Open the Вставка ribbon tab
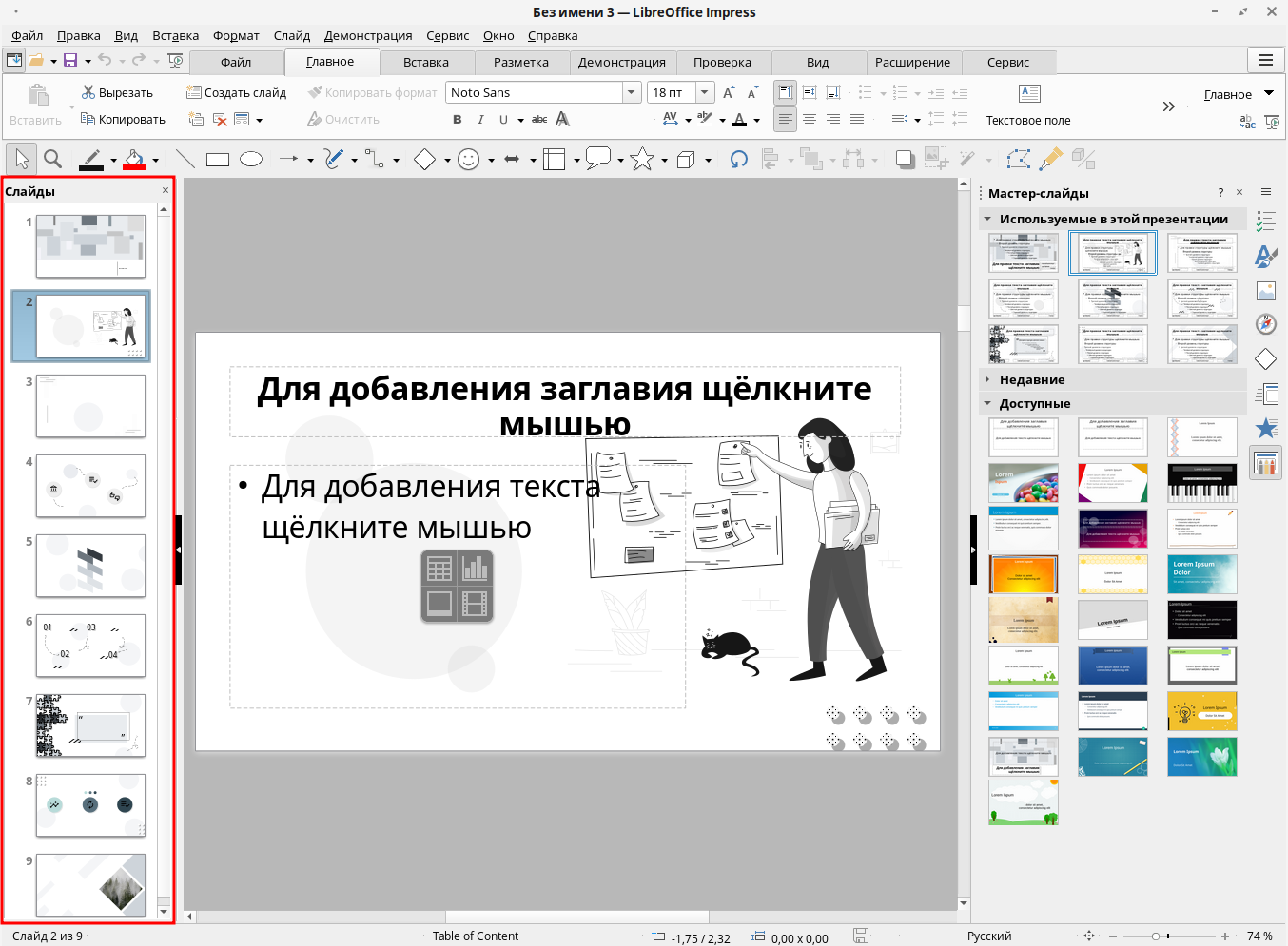Image resolution: width=1288 pixels, height=946 pixels. [x=425, y=62]
